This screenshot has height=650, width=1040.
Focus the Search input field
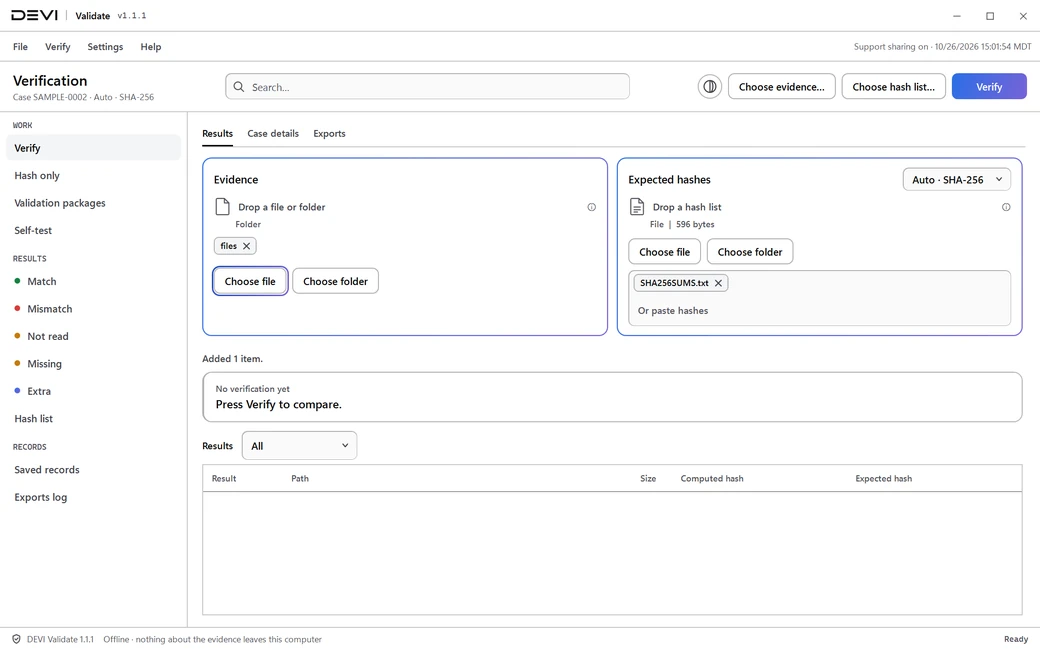click(427, 87)
